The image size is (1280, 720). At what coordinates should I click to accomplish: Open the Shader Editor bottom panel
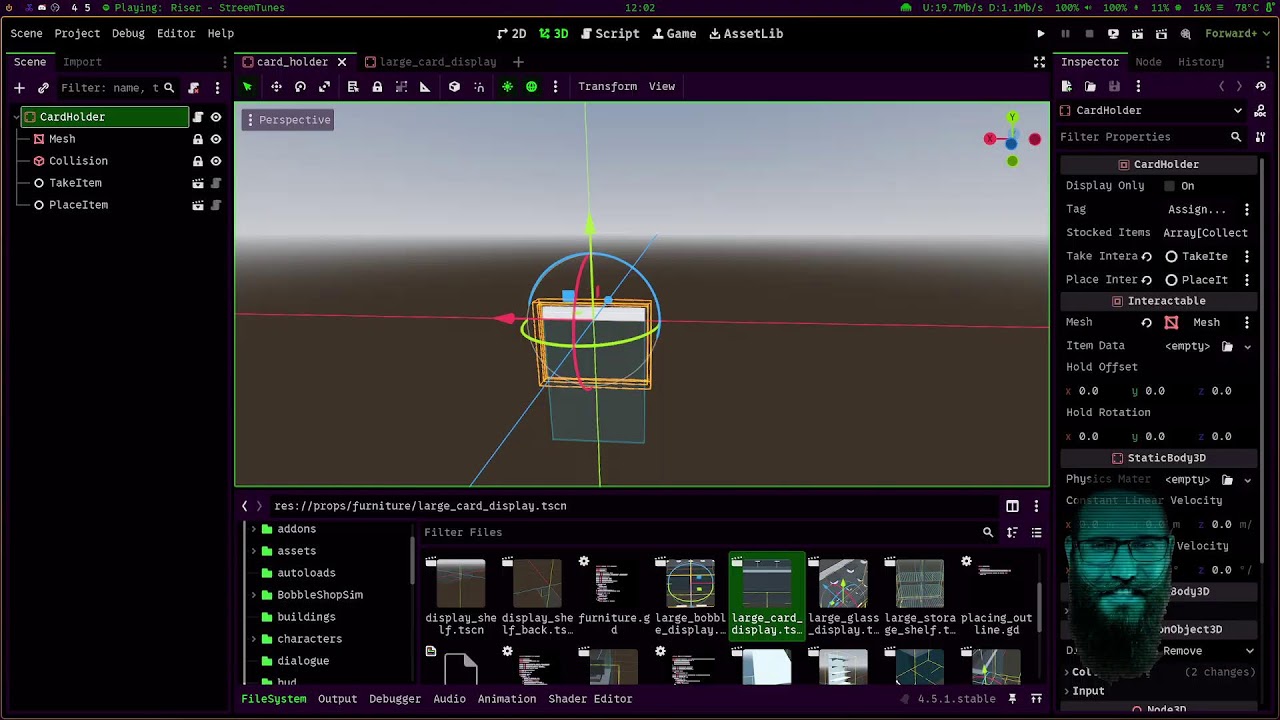pyautogui.click(x=590, y=699)
